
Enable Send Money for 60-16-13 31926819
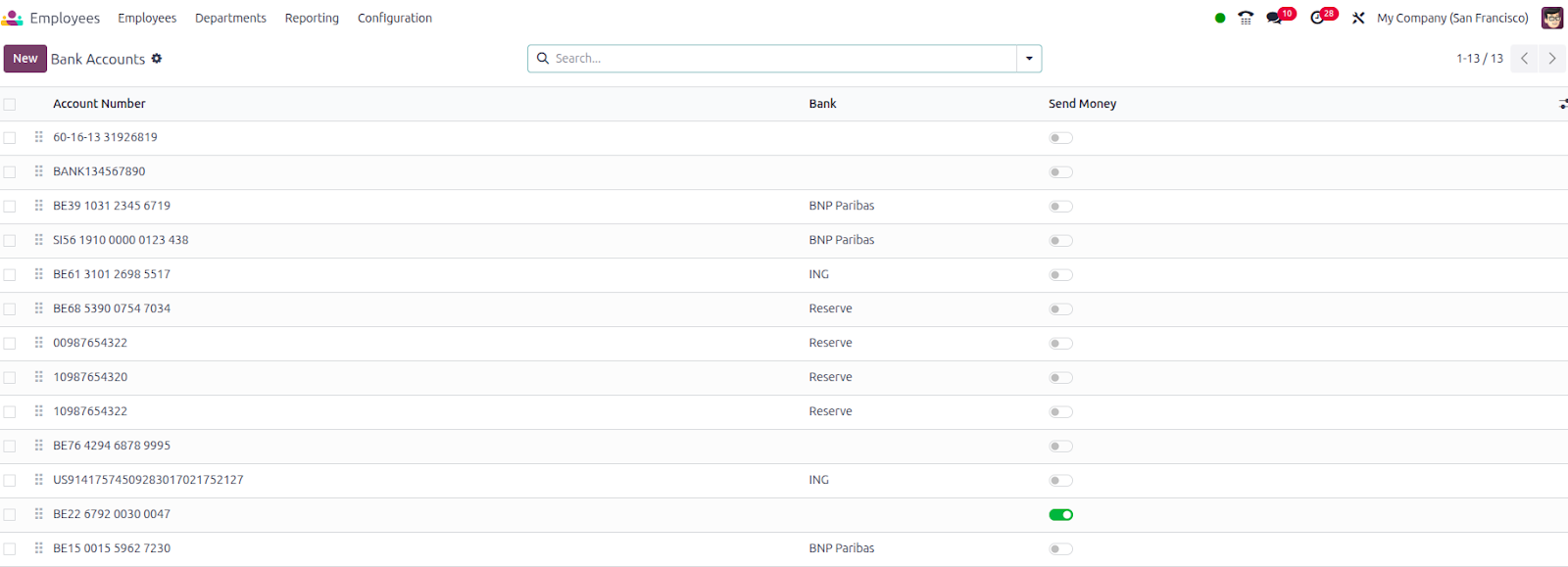tap(1060, 138)
